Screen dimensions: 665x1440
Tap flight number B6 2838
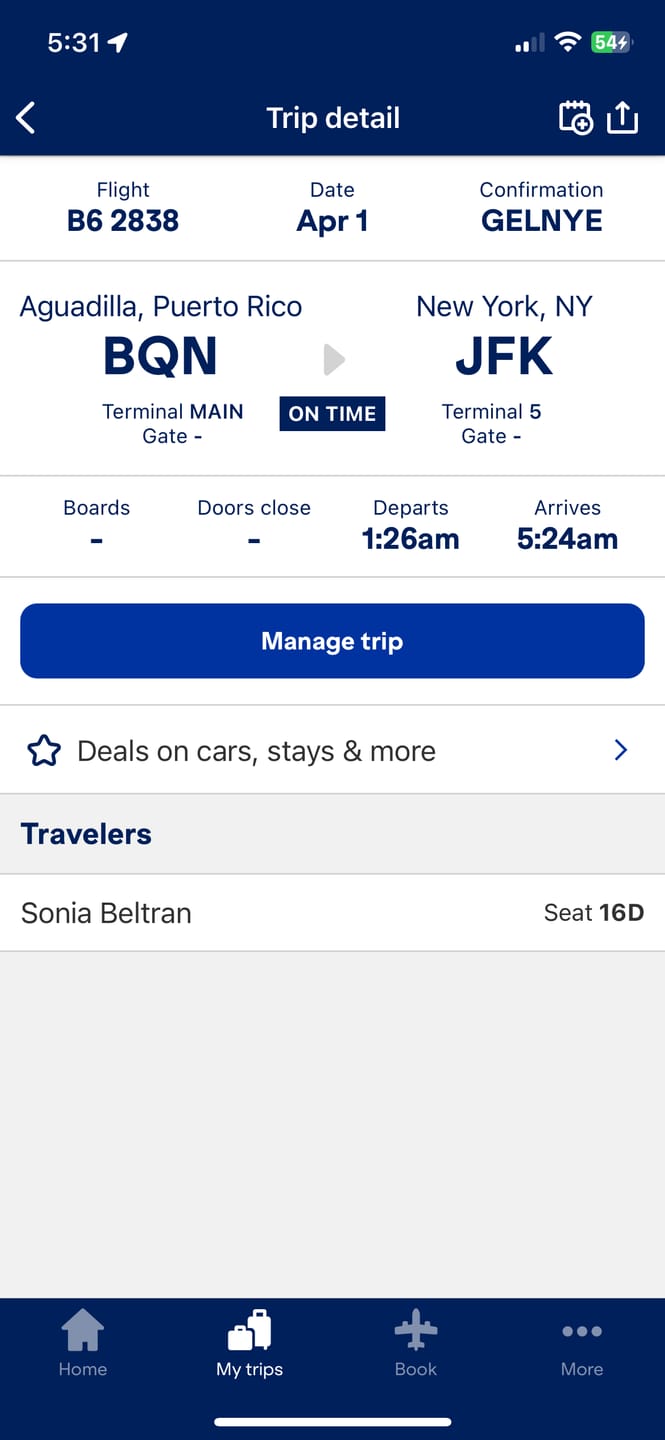[123, 221]
